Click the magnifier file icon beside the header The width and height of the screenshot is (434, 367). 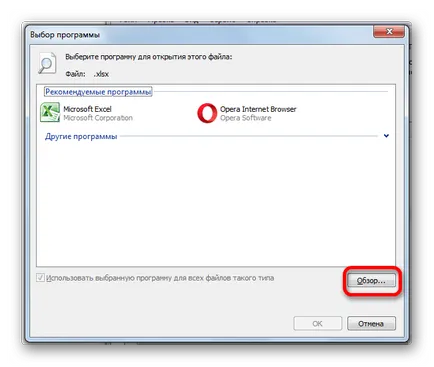[47, 63]
